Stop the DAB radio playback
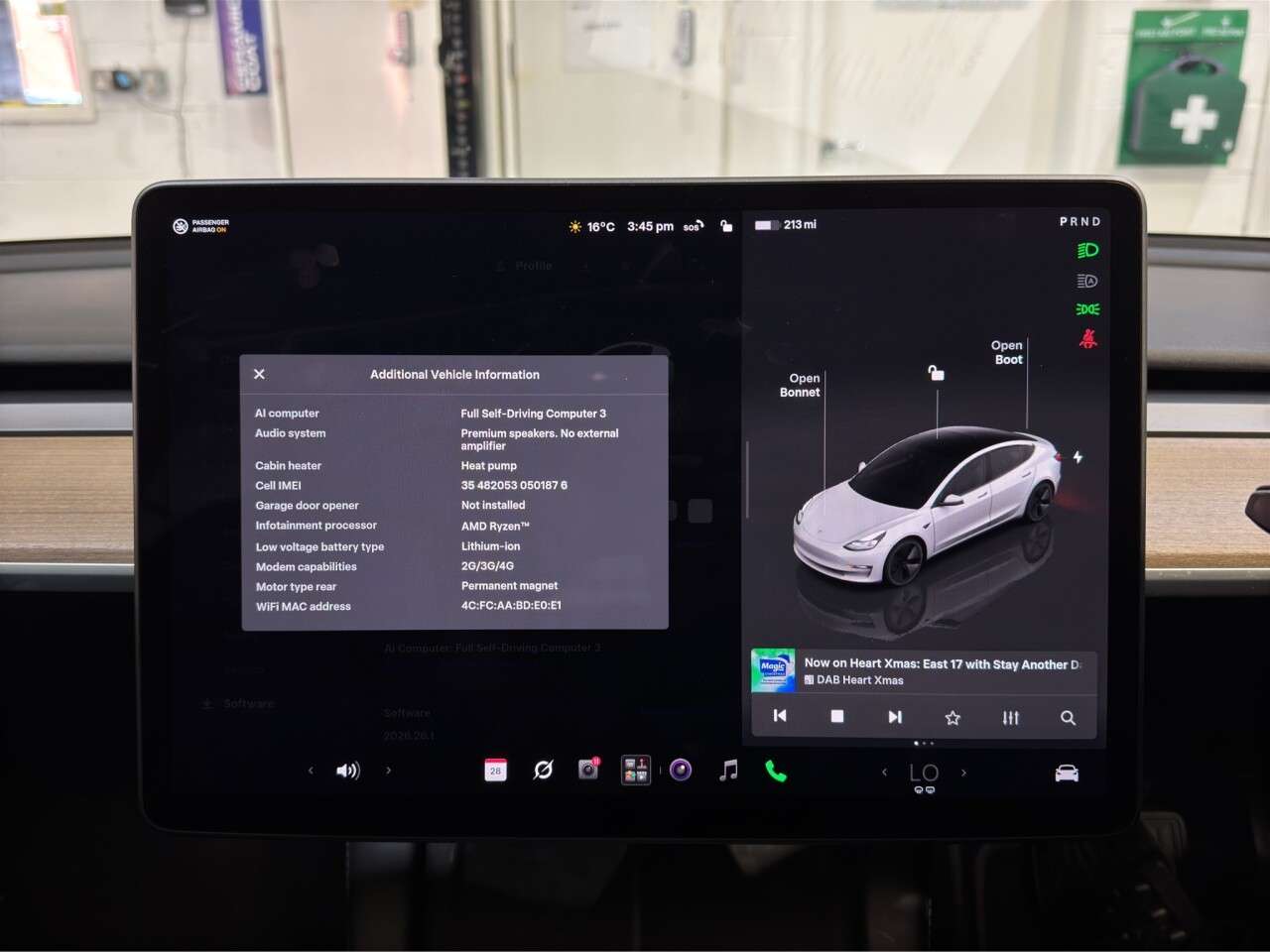Viewport: 1270px width, 952px height. coord(837,716)
